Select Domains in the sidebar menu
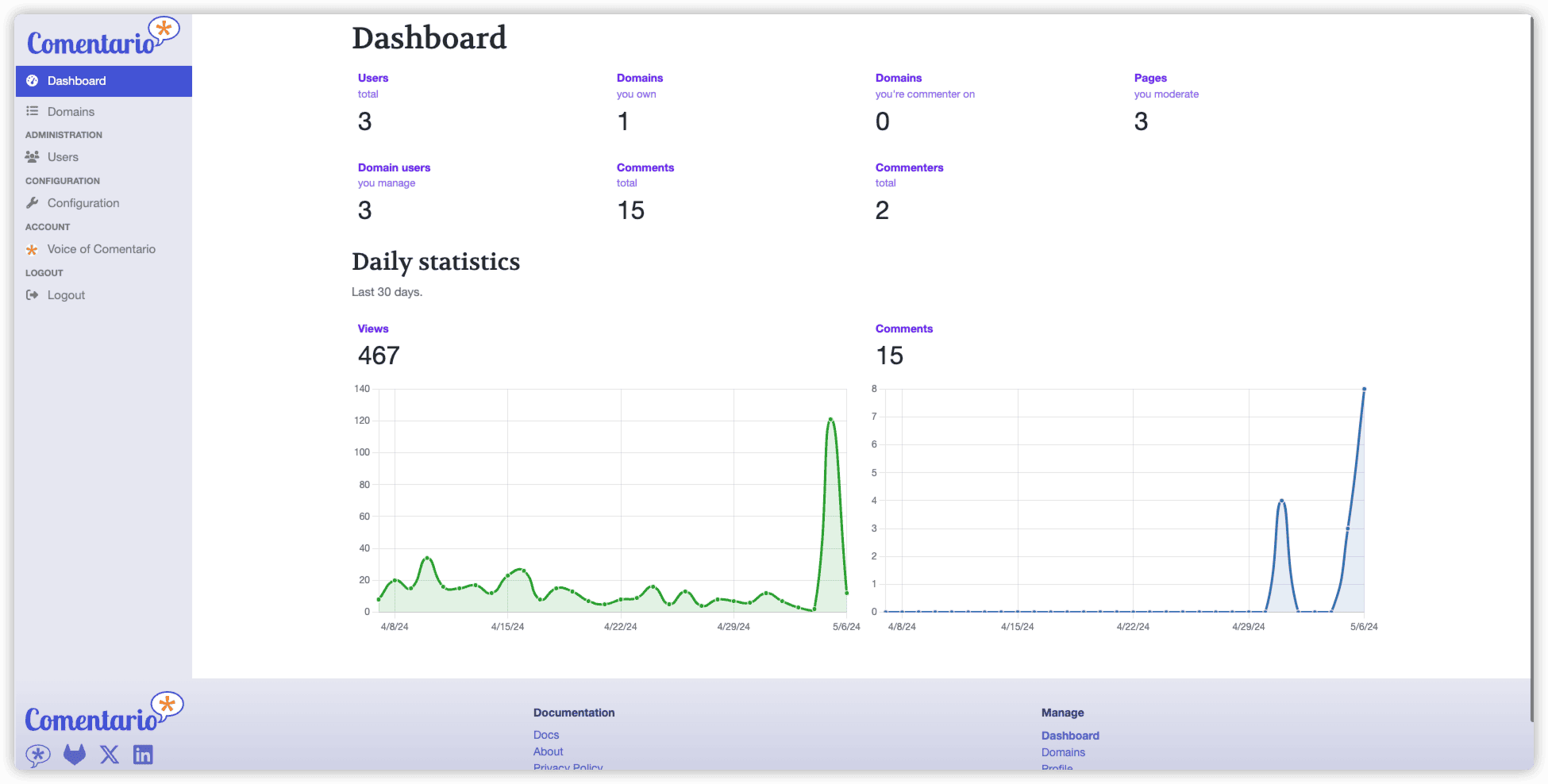The image size is (1548, 784). (71, 112)
